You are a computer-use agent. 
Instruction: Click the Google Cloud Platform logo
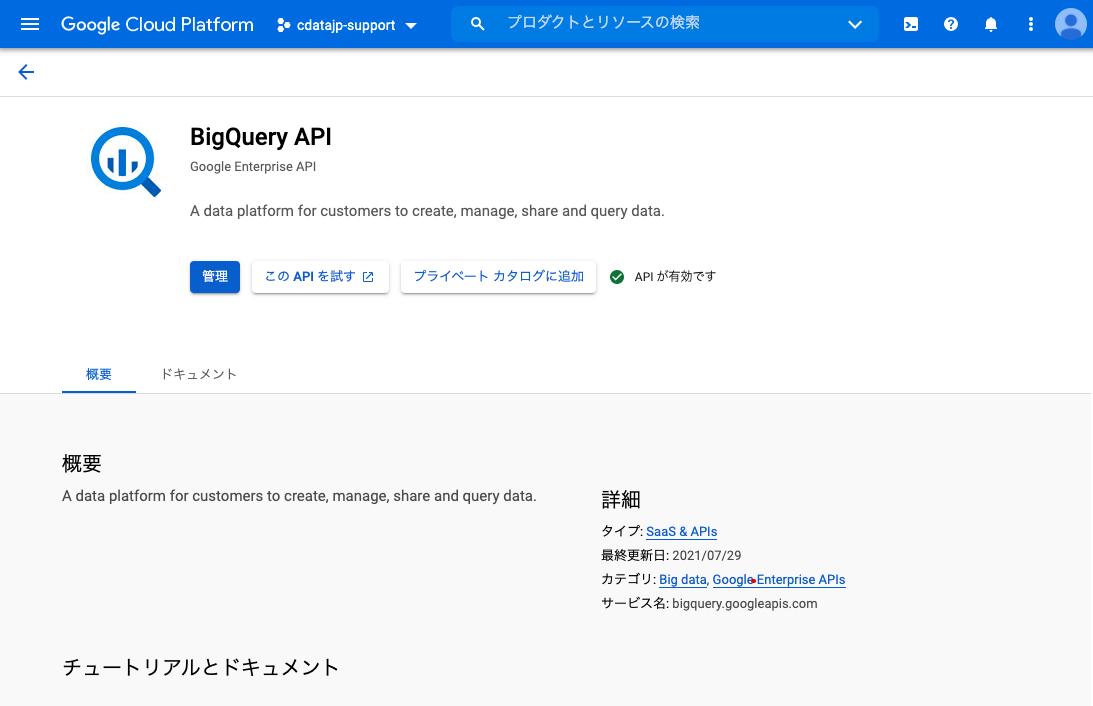click(x=157, y=24)
